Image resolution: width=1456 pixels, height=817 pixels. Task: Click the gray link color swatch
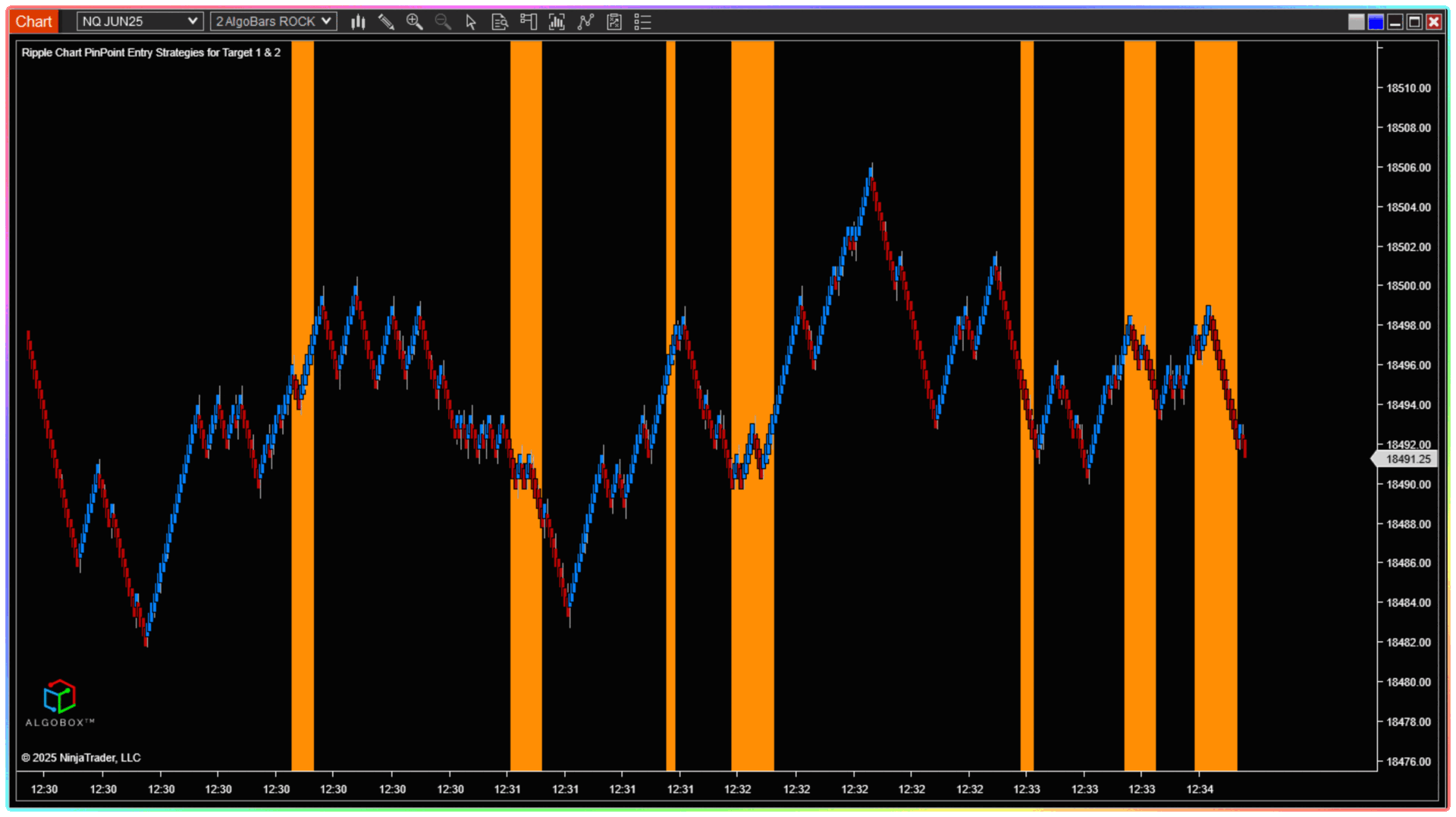(x=1356, y=22)
